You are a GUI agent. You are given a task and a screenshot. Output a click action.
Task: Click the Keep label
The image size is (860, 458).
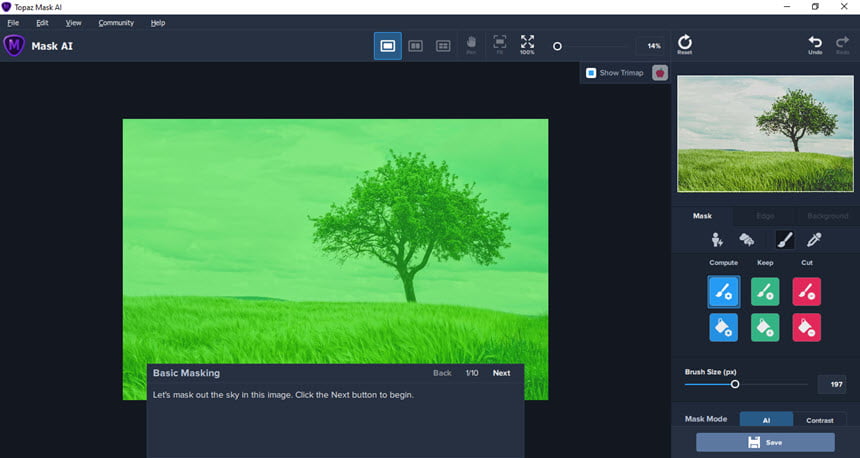pyautogui.click(x=765, y=263)
